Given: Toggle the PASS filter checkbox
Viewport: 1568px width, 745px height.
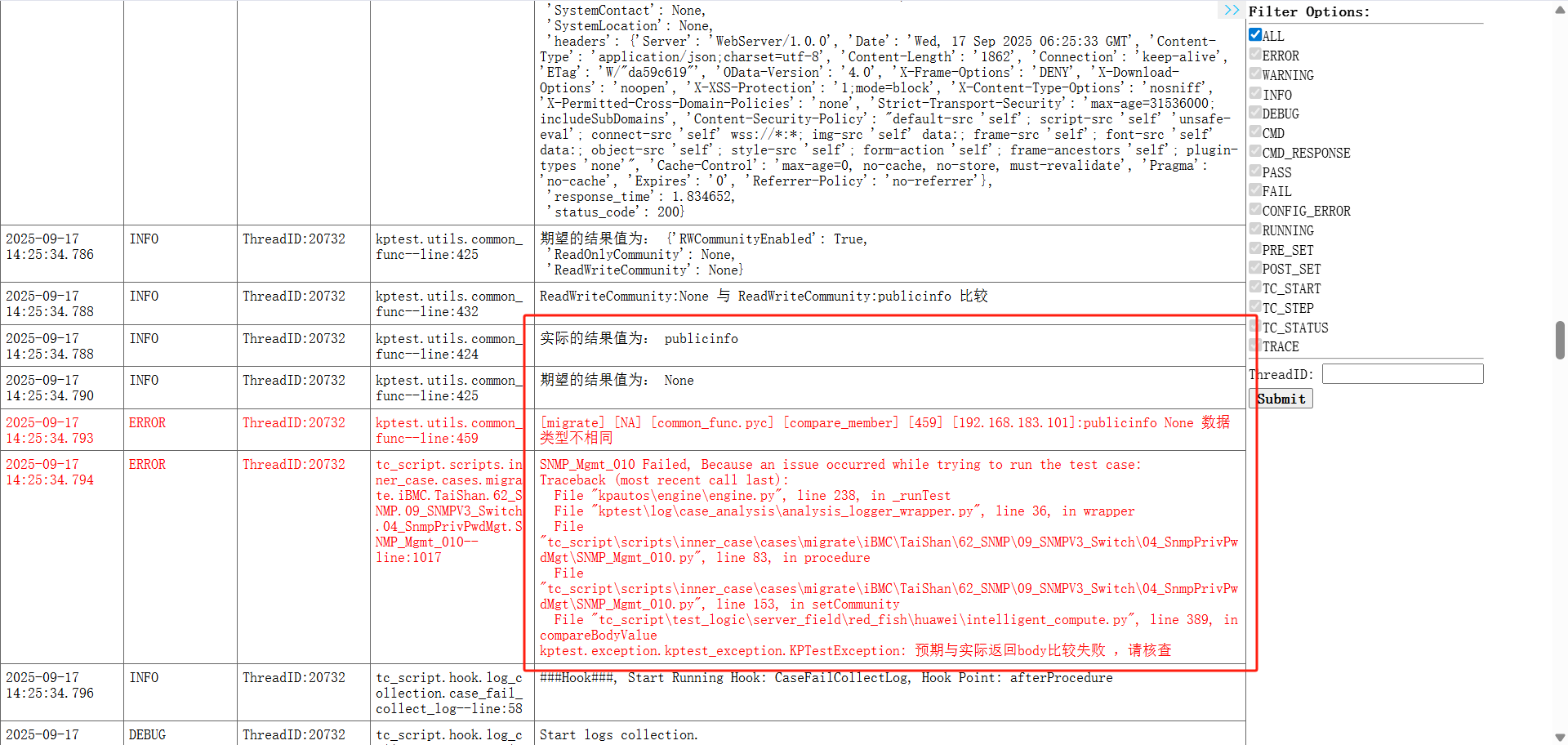Looking at the screenshot, I should [x=1255, y=171].
